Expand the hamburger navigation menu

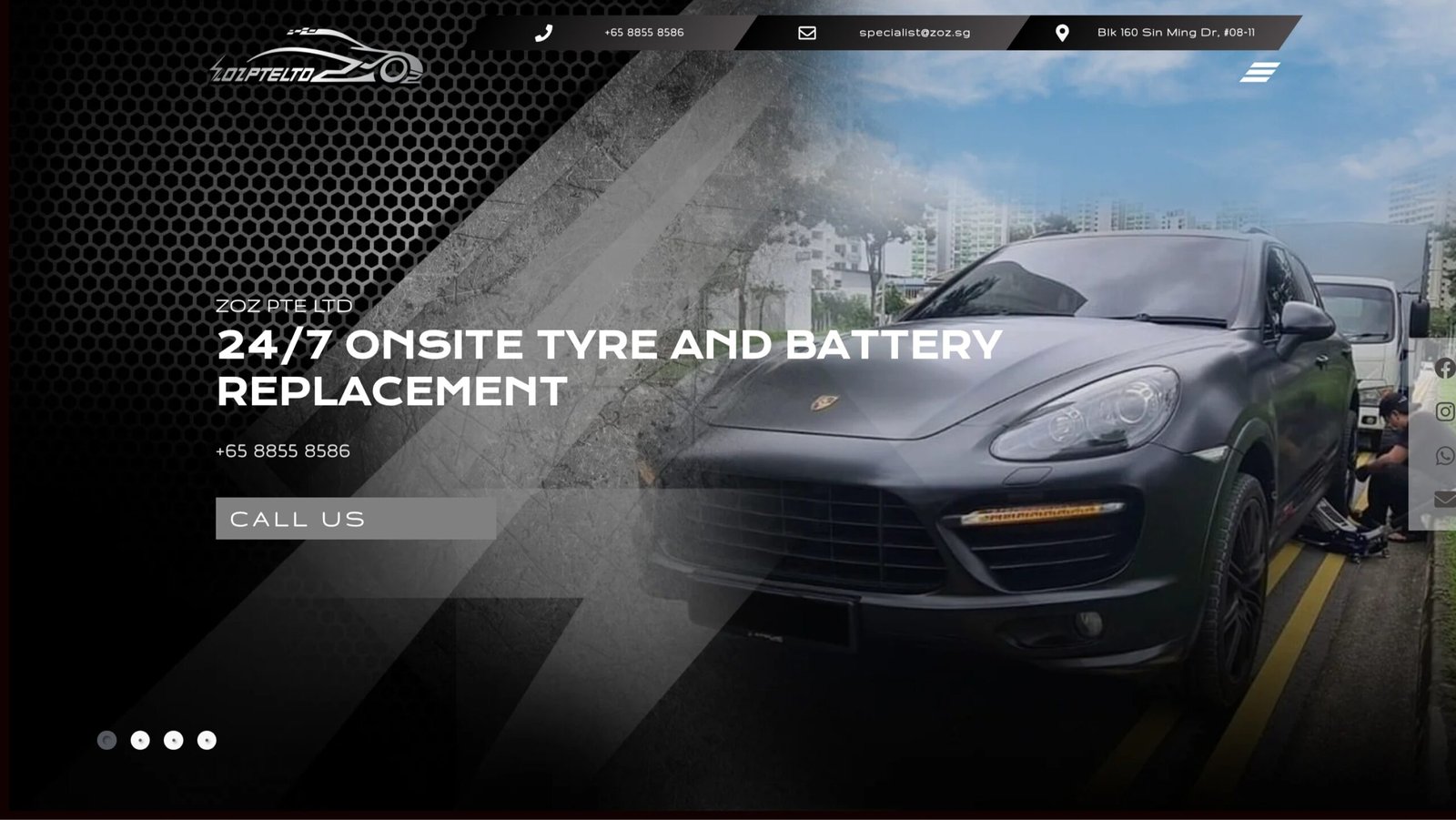1259,72
